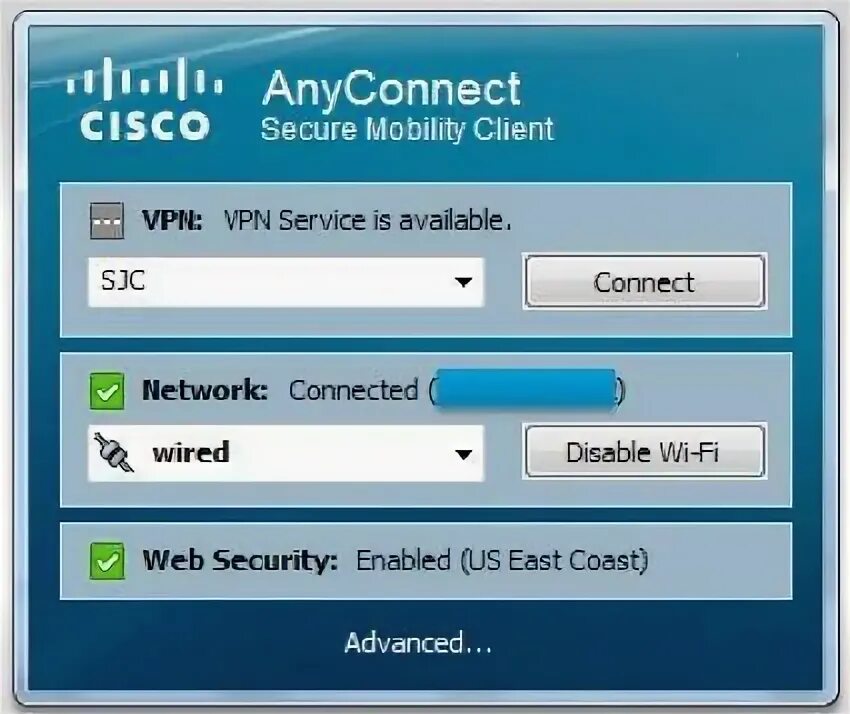Open the SJC VPN server dropdown arrow
This screenshot has height=714, width=850.
tap(463, 282)
